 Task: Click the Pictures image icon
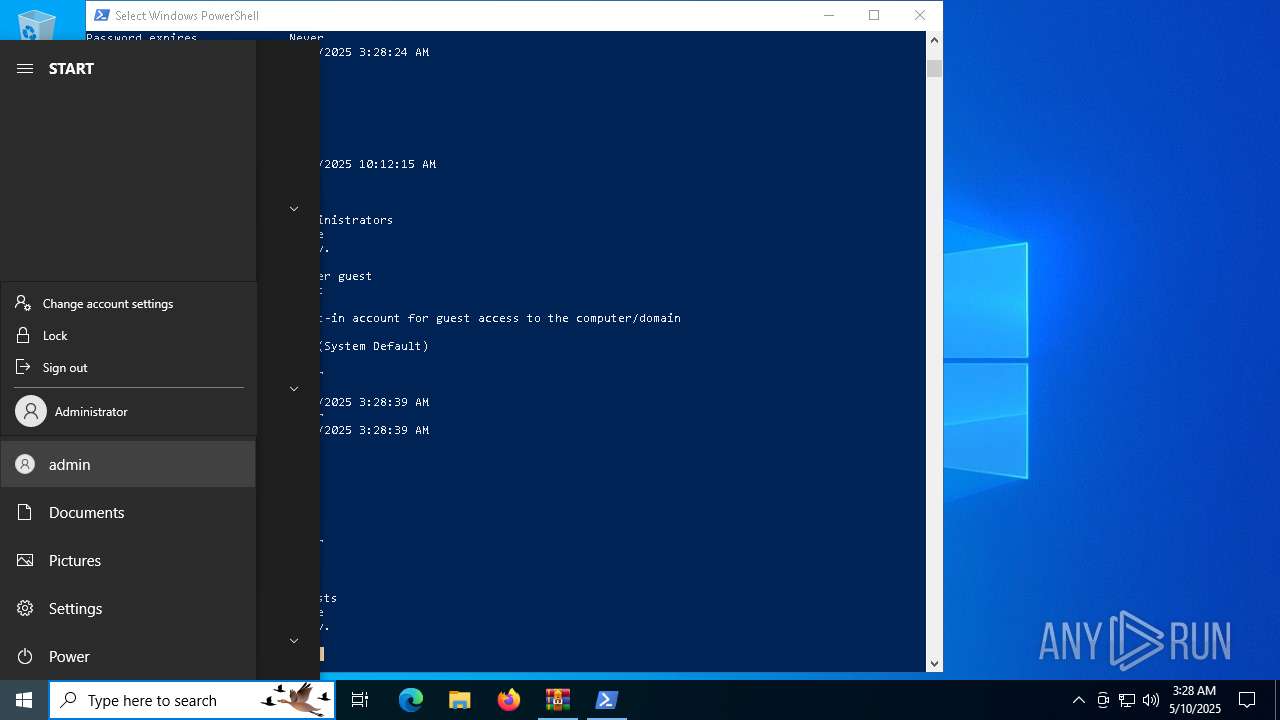tap(25, 560)
